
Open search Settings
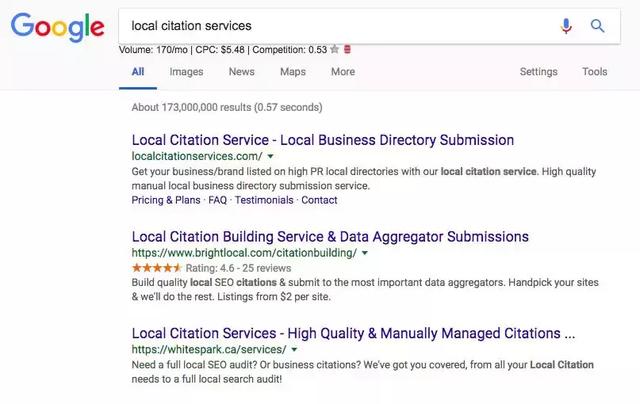[x=539, y=72]
